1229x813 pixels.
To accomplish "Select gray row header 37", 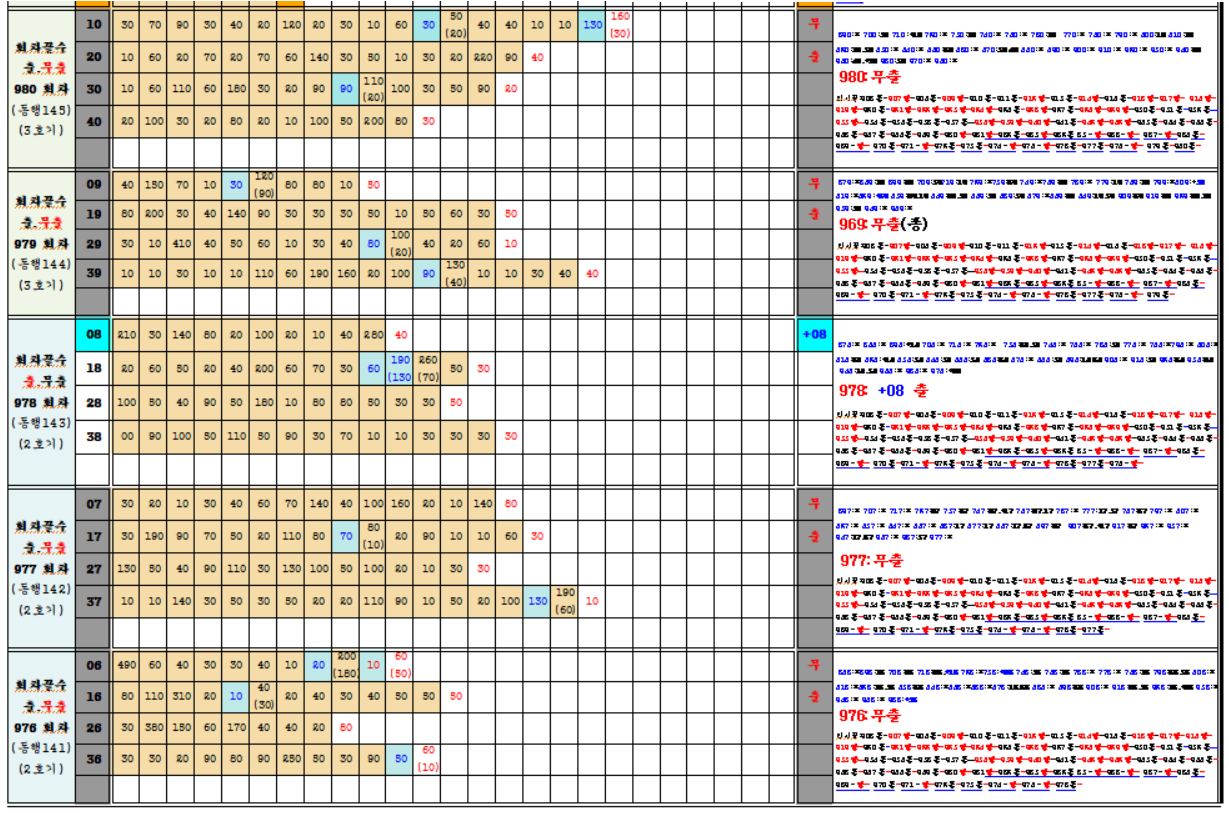I will coord(93,601).
